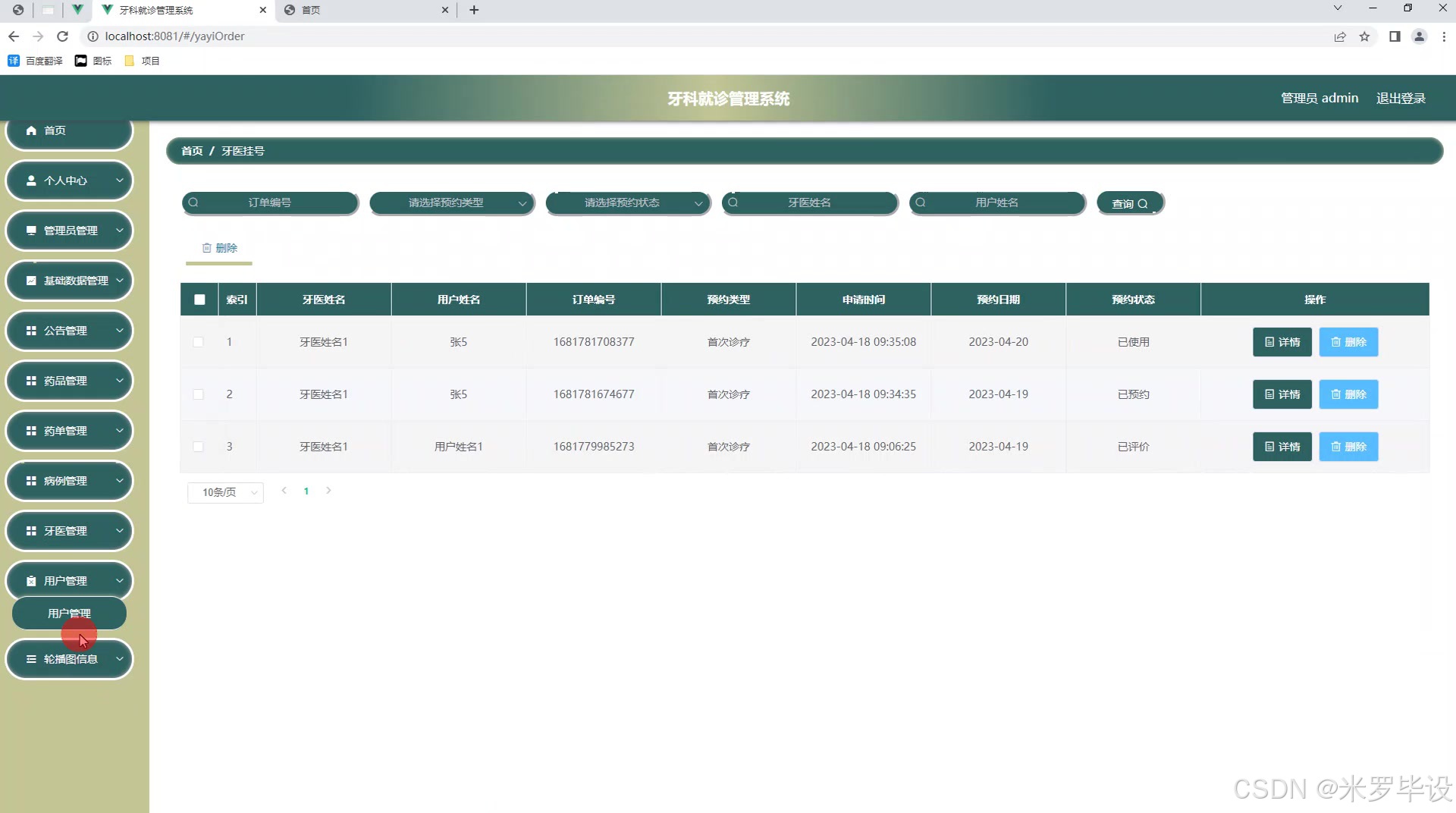Screen dimensions: 1456x813
Task: Click the grid icon beside 药单管理
Action: click(x=31, y=431)
